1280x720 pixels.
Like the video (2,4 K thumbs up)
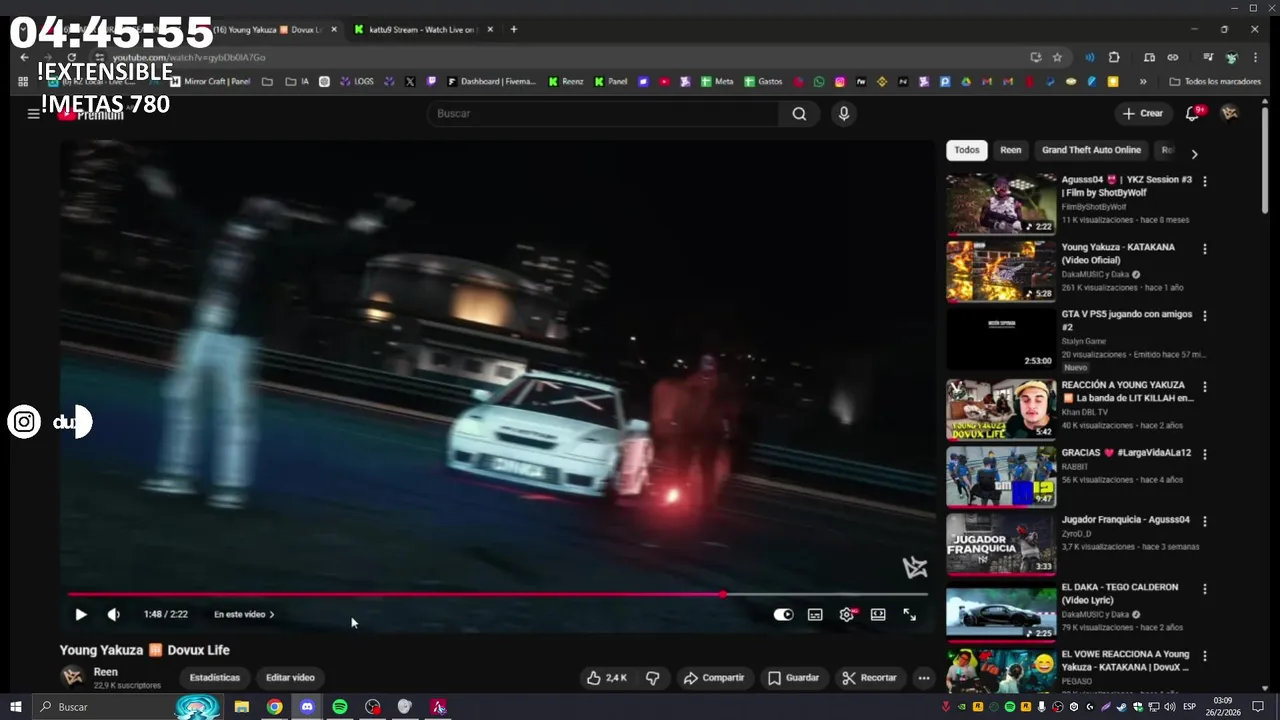pyautogui.click(x=607, y=678)
